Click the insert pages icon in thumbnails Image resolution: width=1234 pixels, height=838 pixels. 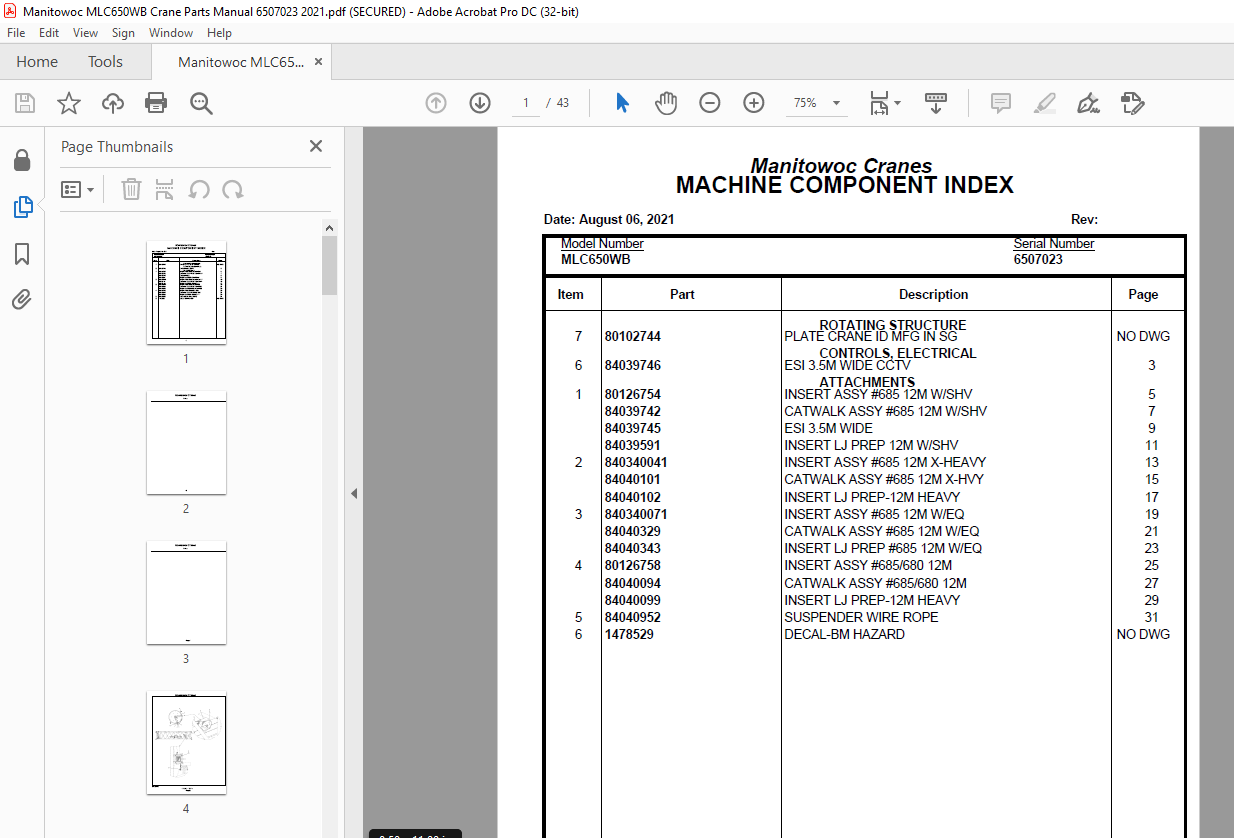[165, 189]
